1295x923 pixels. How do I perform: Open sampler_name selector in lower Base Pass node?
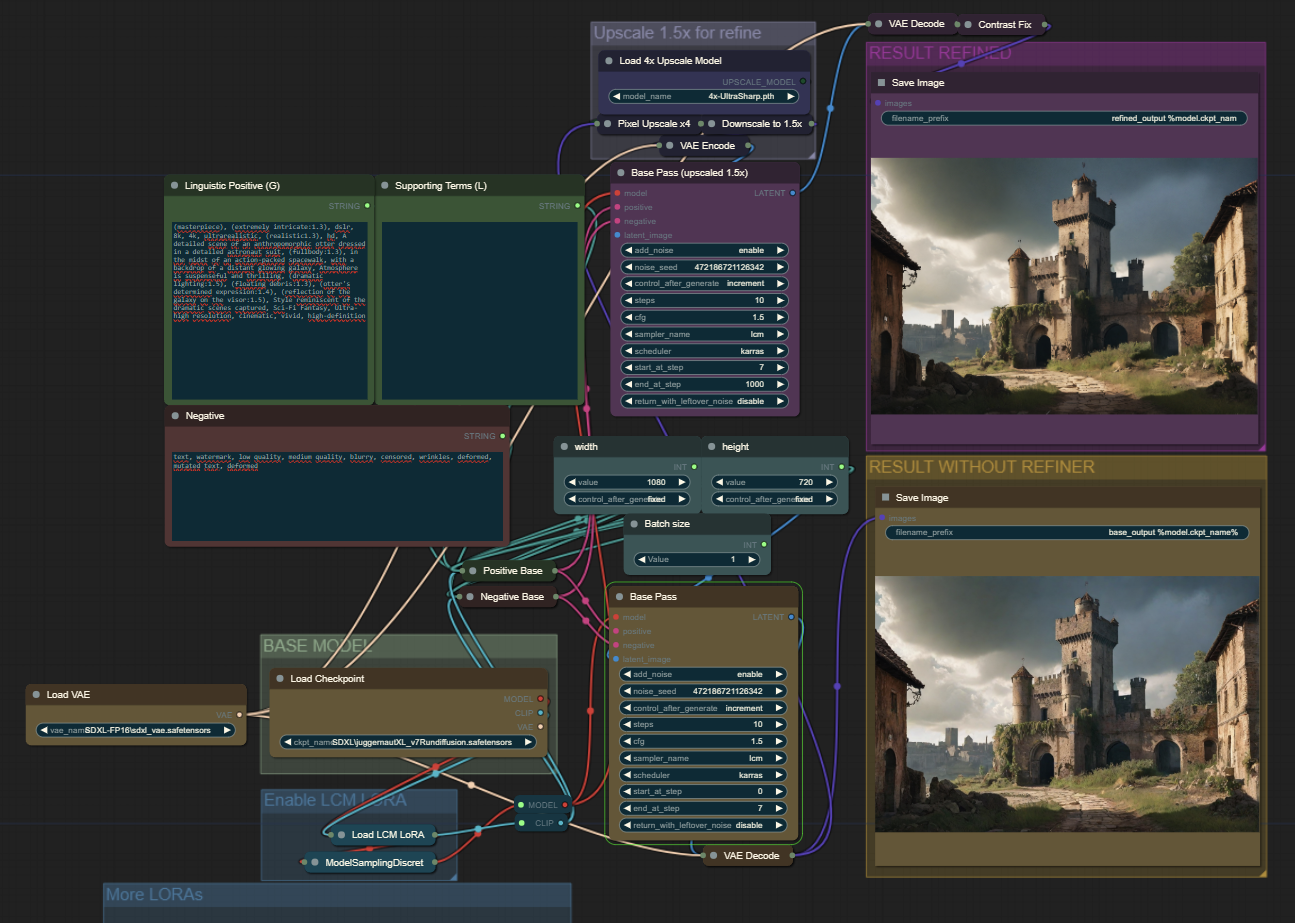[703, 758]
